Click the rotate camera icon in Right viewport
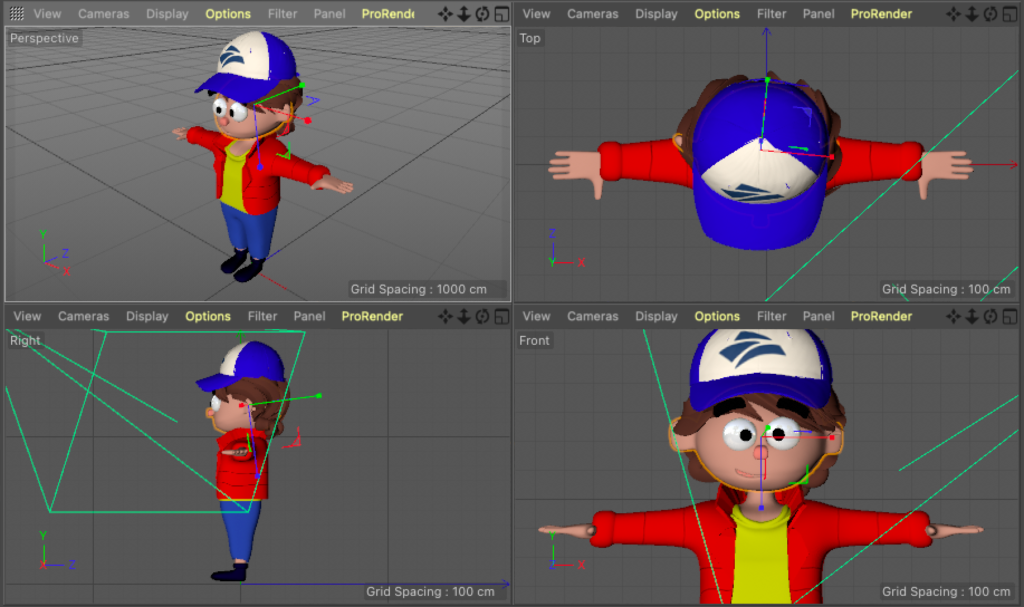The width and height of the screenshot is (1024, 607). pos(482,316)
